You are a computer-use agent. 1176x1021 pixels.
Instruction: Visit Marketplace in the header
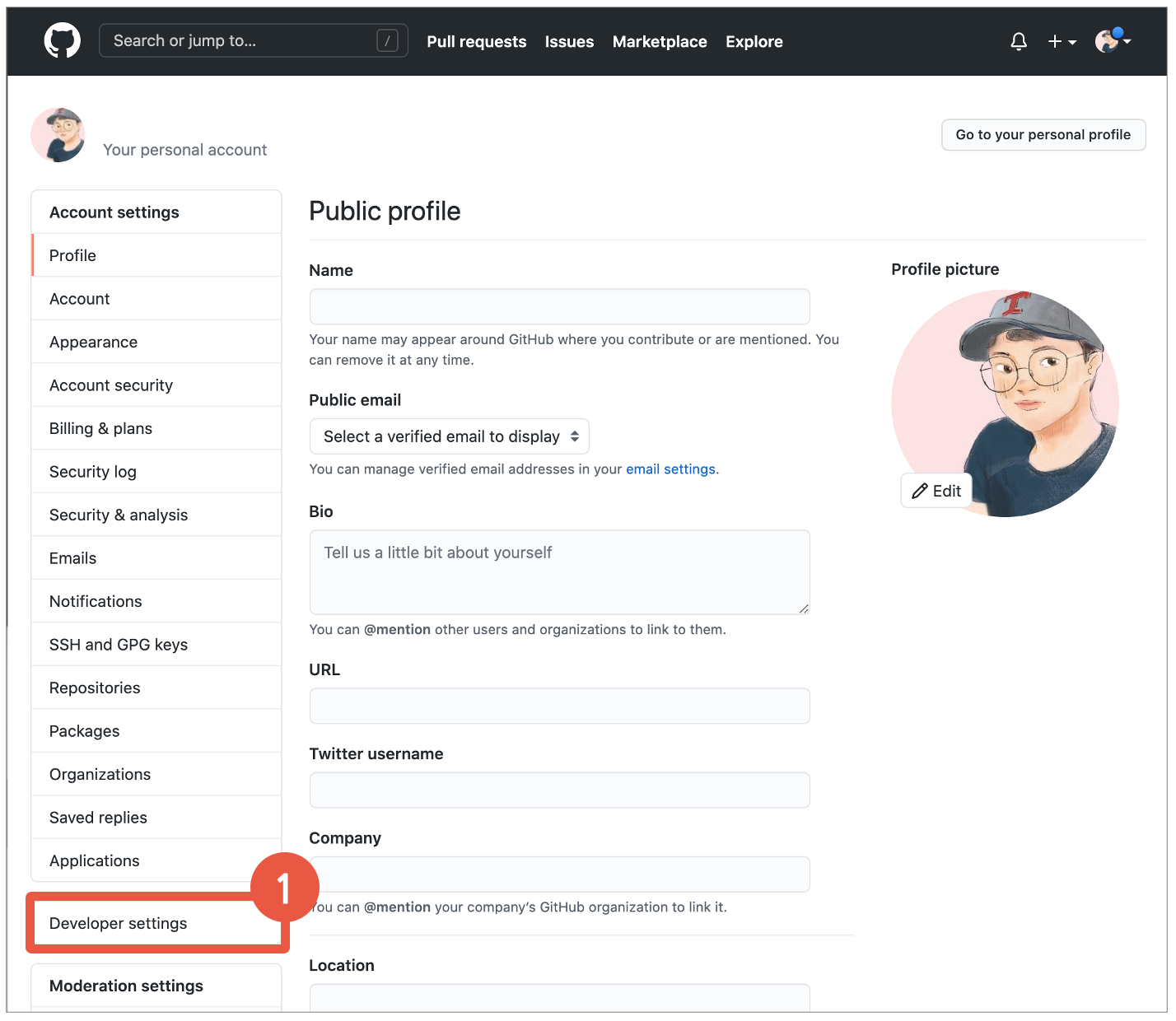point(660,41)
